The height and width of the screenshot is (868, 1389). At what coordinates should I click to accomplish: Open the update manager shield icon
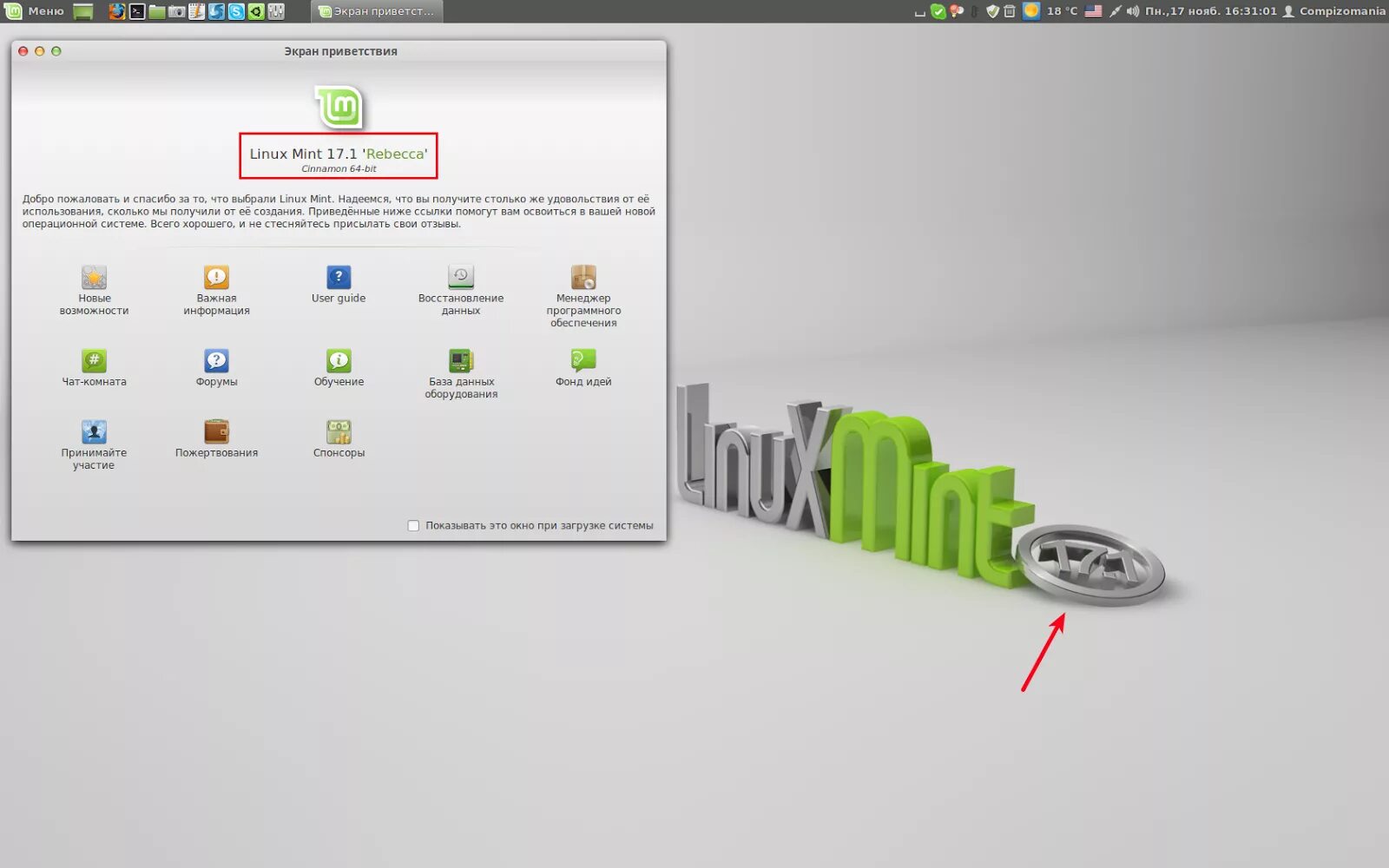[x=992, y=11]
